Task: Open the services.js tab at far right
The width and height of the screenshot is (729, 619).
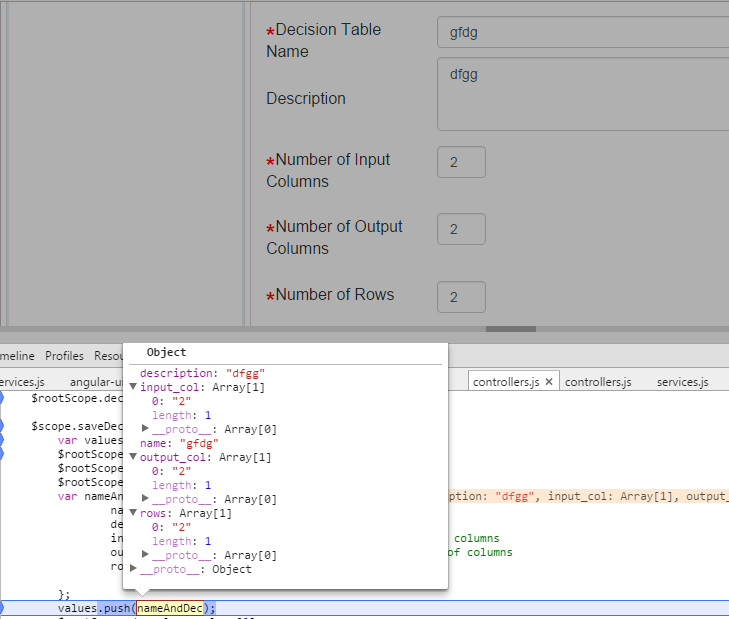Action: tap(683, 382)
